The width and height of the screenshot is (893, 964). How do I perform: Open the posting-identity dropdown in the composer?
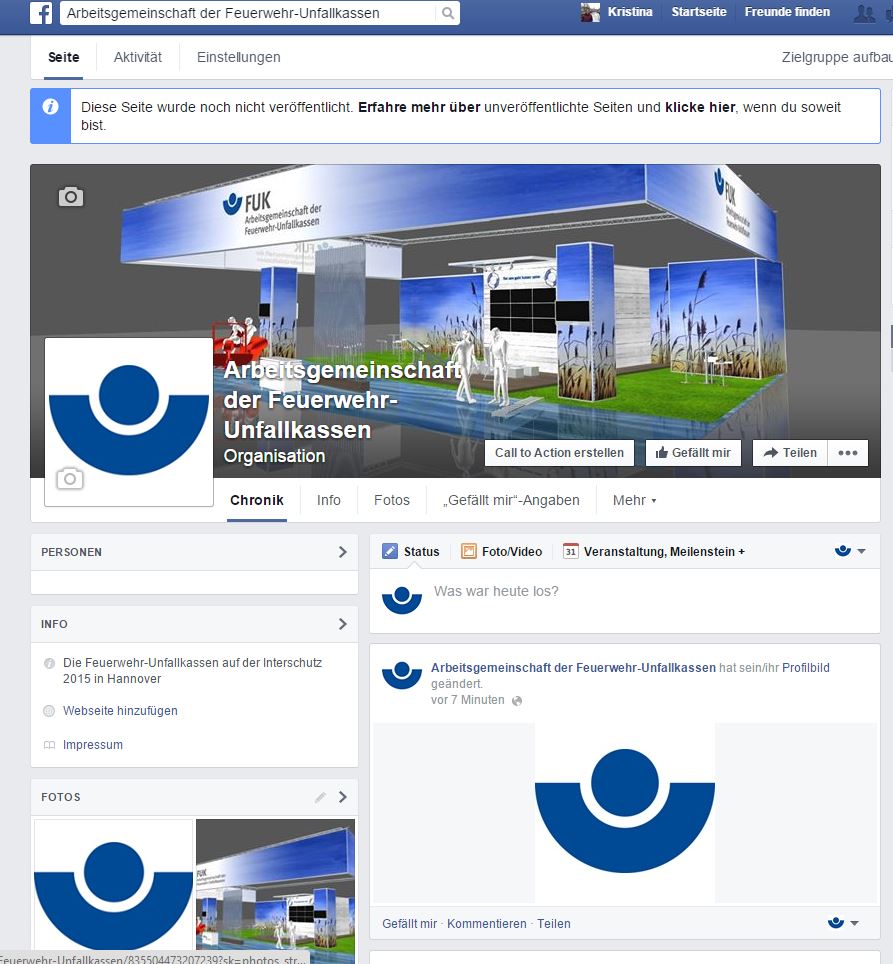tap(851, 551)
